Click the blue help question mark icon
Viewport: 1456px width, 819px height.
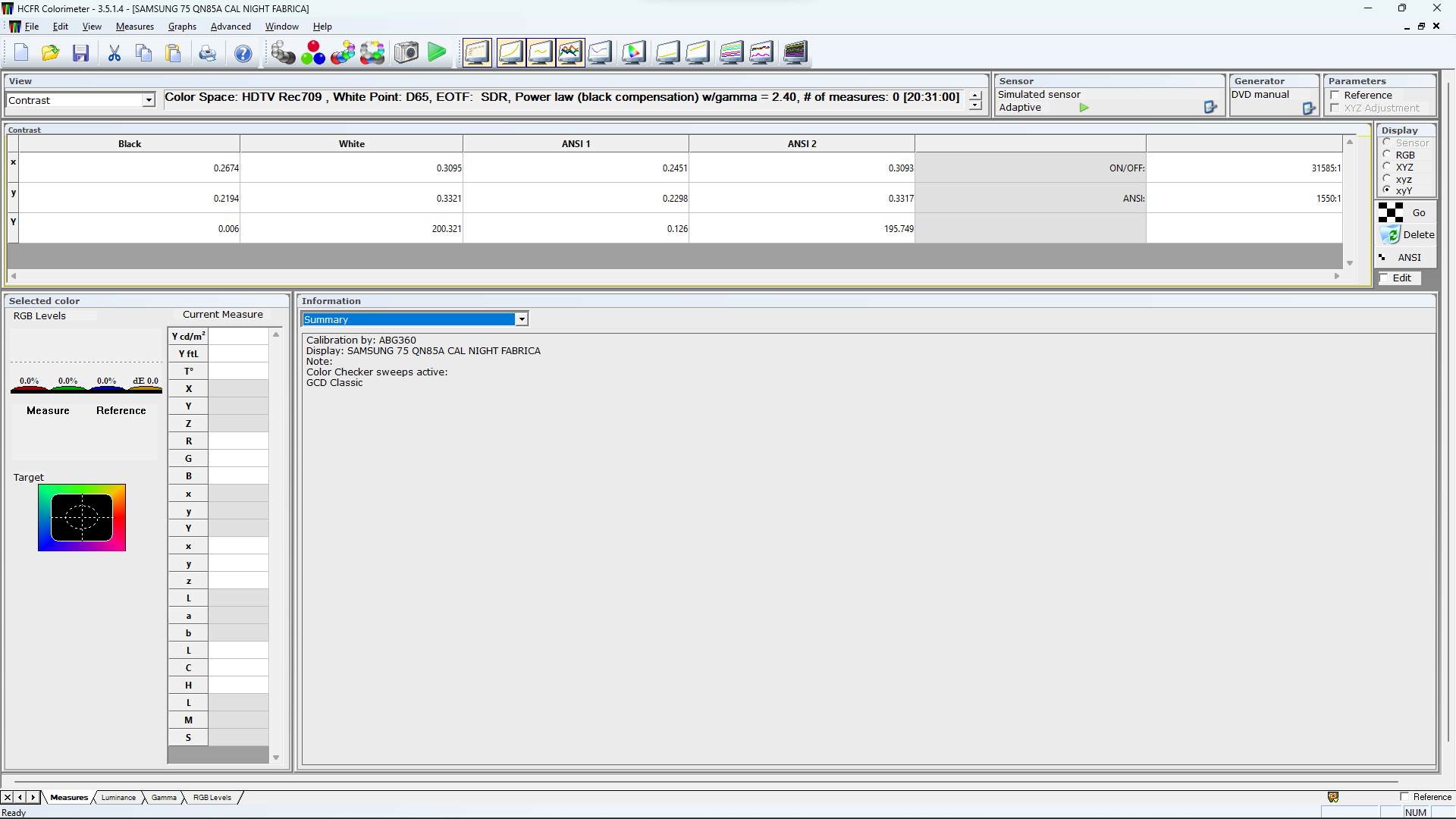(243, 53)
